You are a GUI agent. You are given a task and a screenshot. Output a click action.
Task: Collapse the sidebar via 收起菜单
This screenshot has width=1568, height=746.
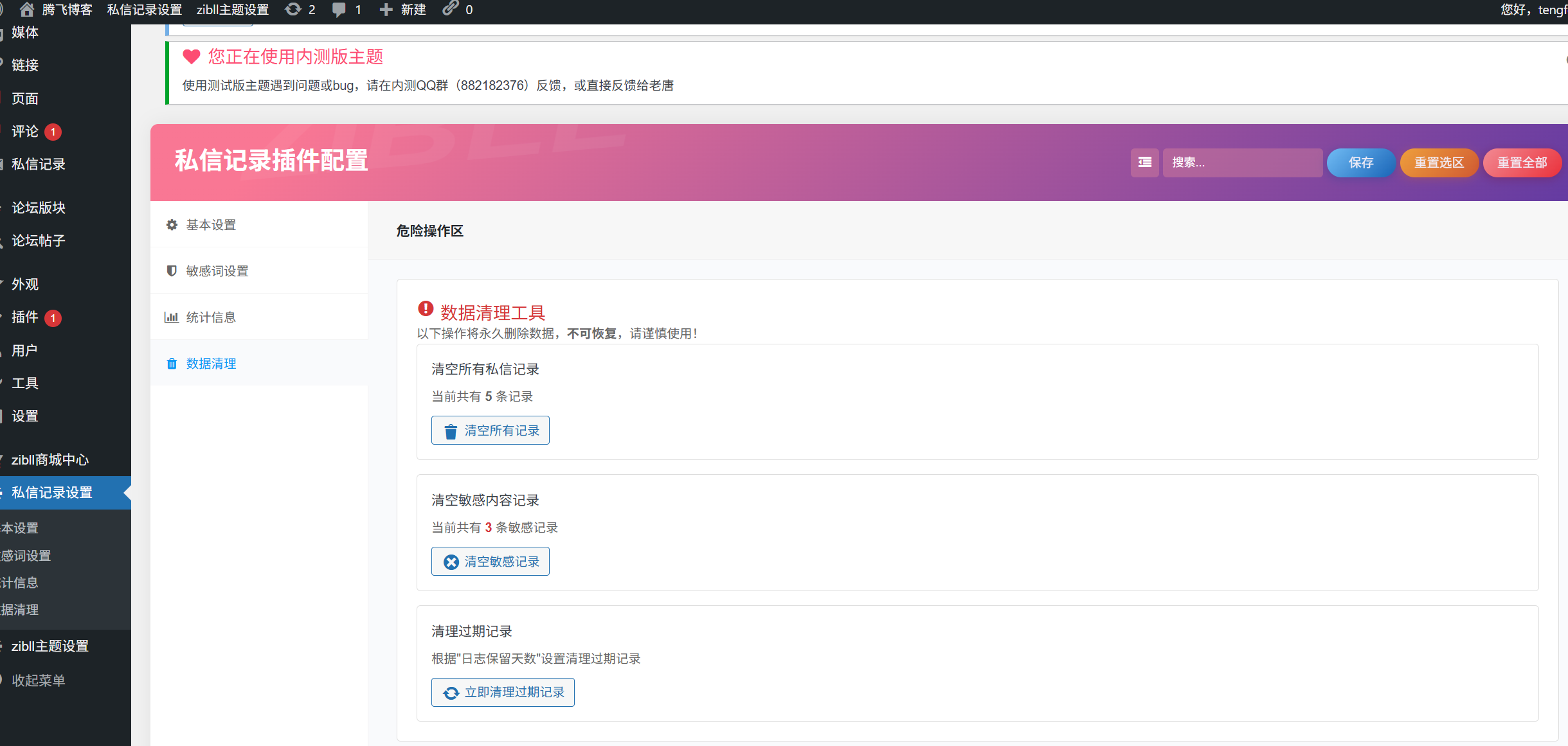(x=39, y=680)
